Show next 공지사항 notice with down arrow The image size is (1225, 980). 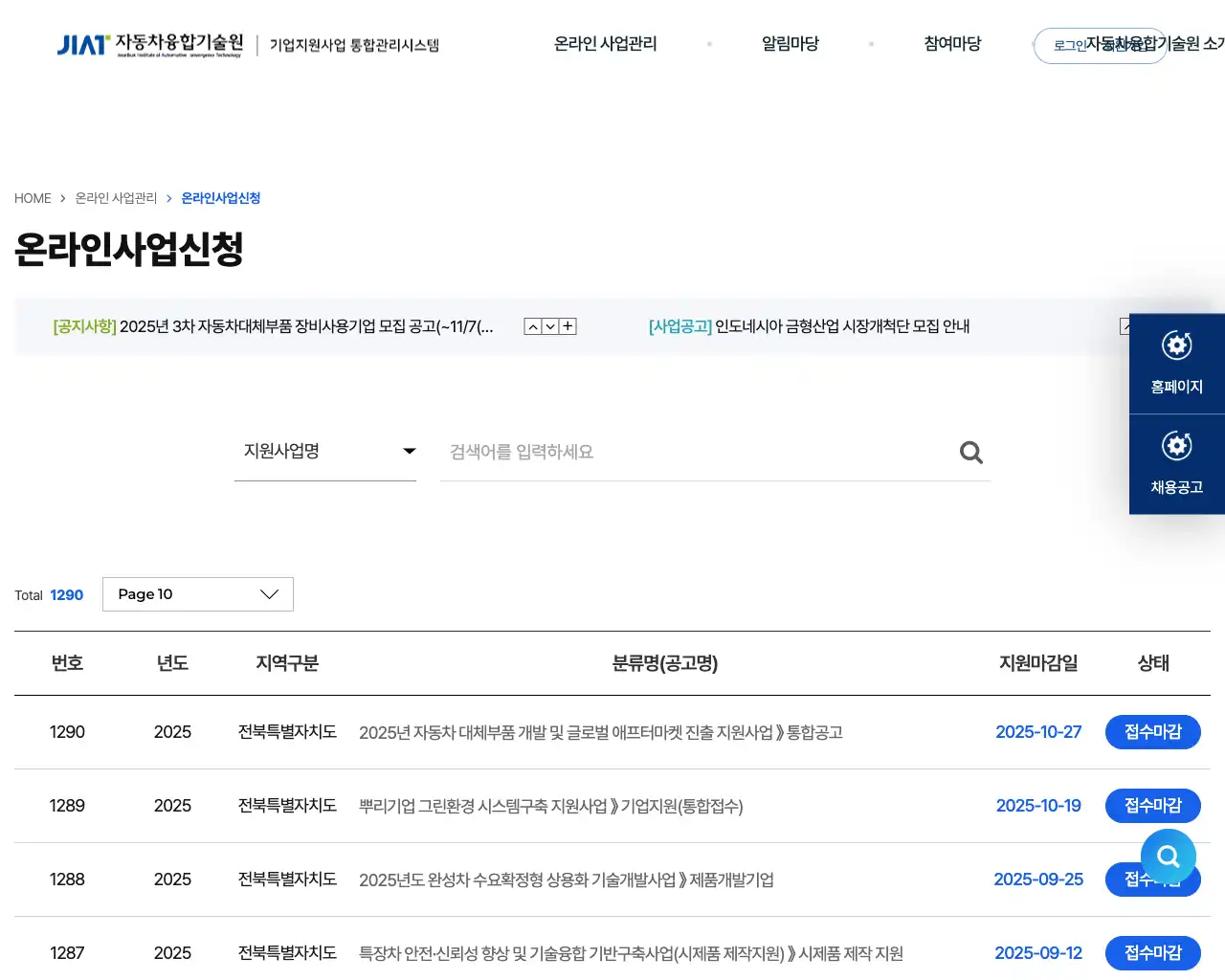549,325
